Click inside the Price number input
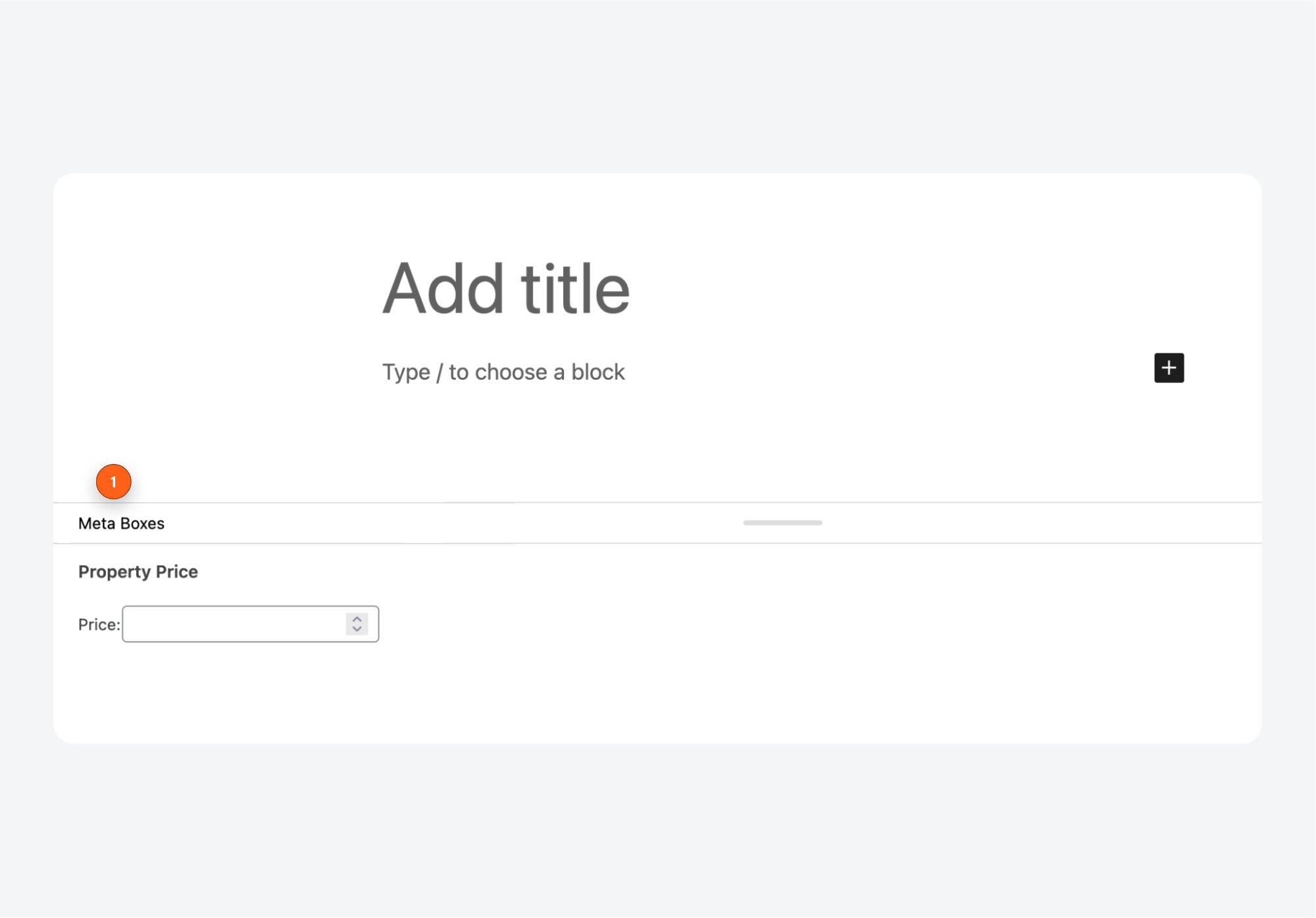The image size is (1316, 918). tap(230, 623)
